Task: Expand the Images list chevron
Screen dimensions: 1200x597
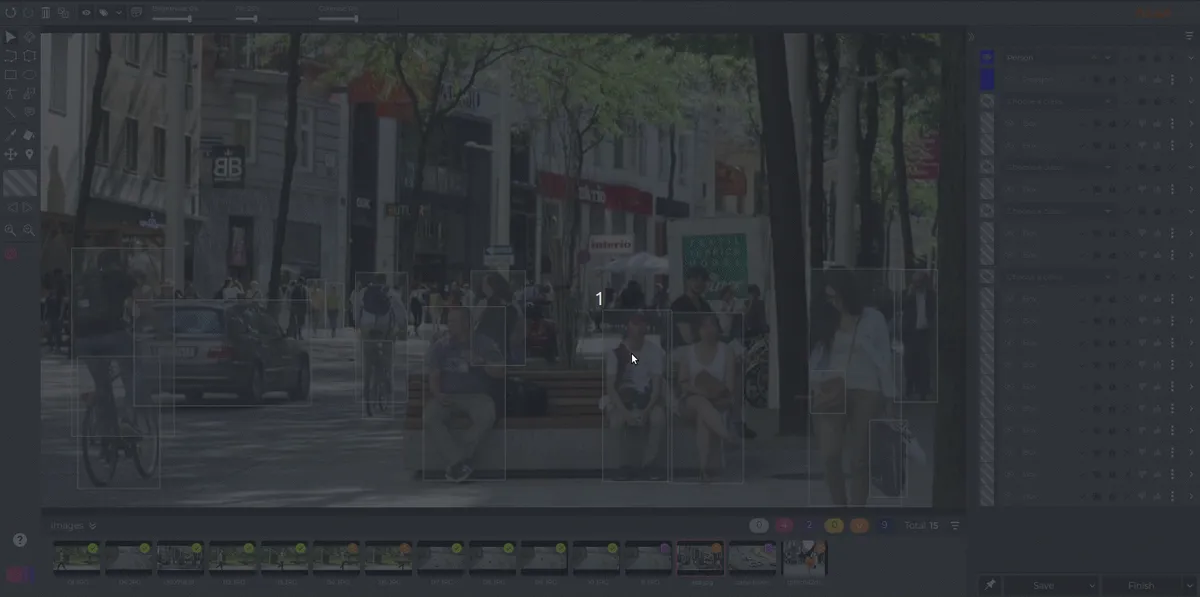Action: click(x=92, y=525)
